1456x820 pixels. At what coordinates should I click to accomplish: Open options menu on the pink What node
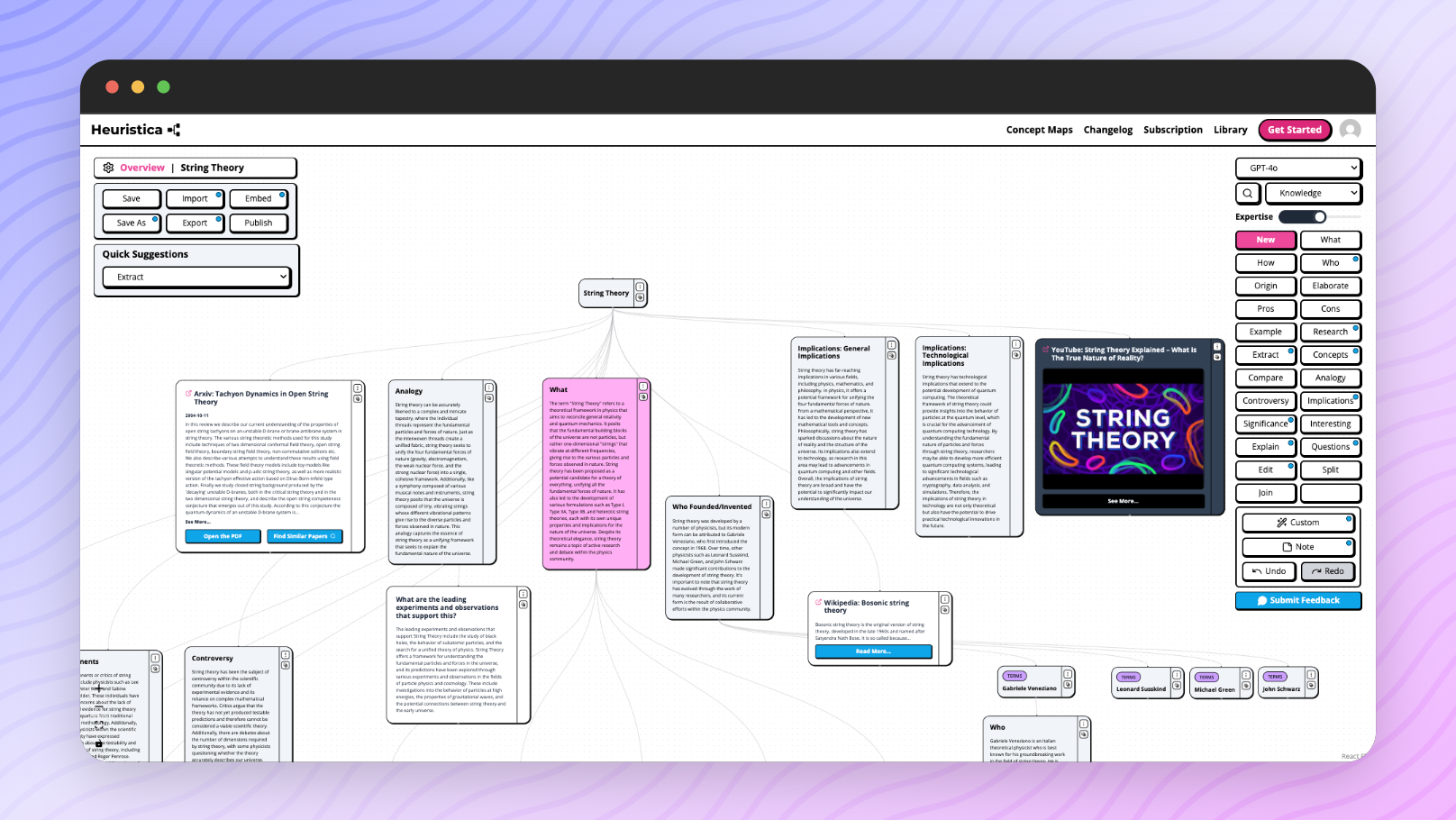click(643, 387)
